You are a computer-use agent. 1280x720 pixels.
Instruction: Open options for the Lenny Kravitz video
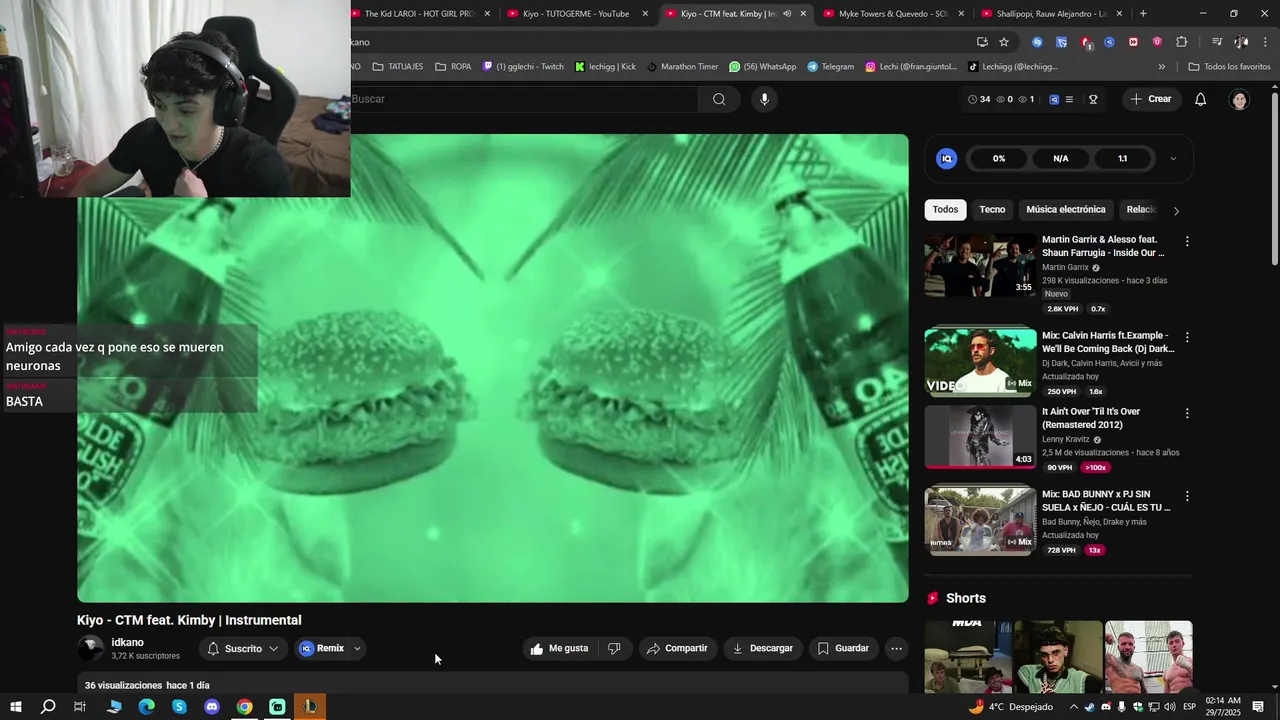(1187, 413)
